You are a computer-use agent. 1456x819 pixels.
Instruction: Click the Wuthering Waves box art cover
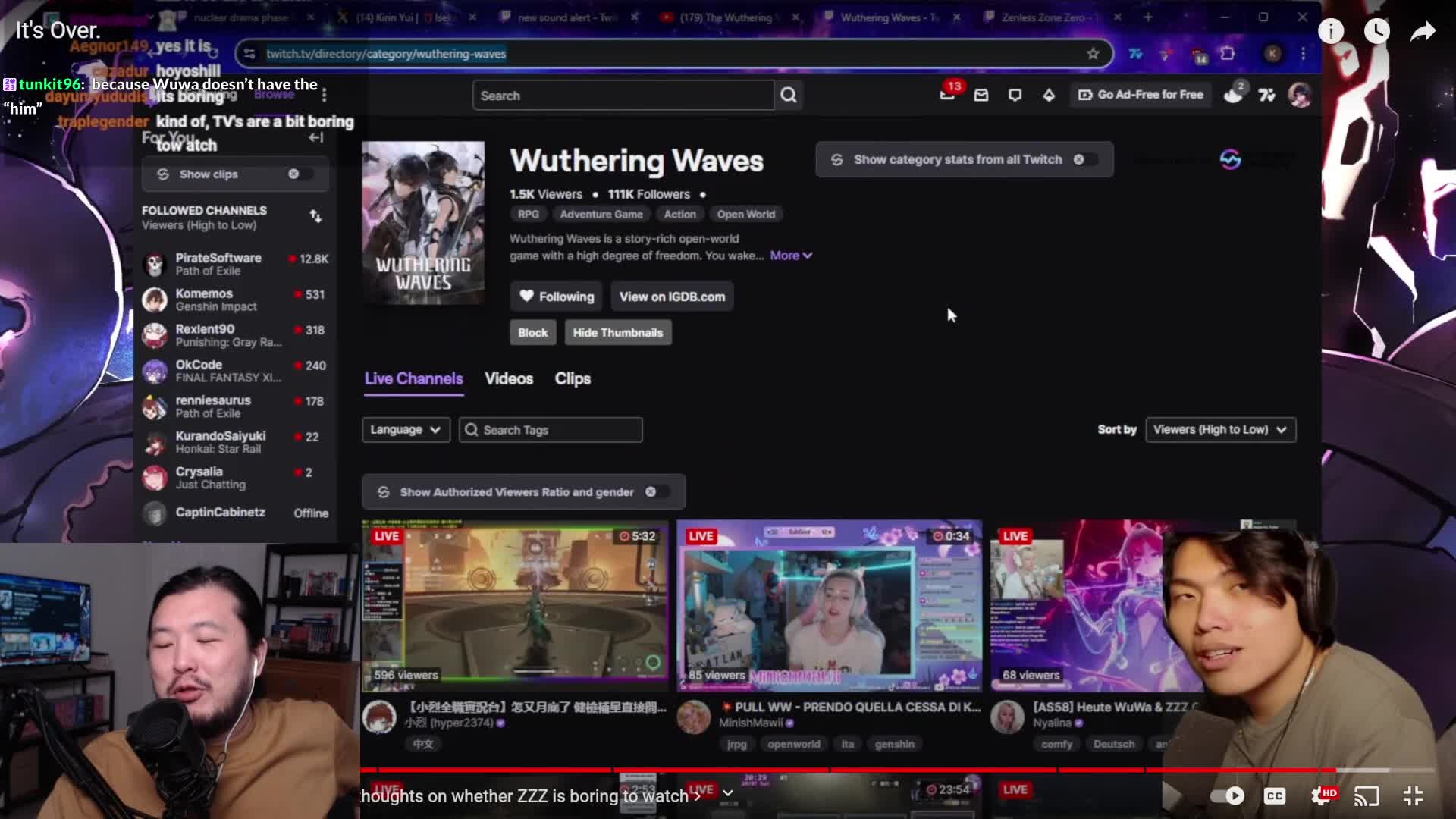(423, 223)
